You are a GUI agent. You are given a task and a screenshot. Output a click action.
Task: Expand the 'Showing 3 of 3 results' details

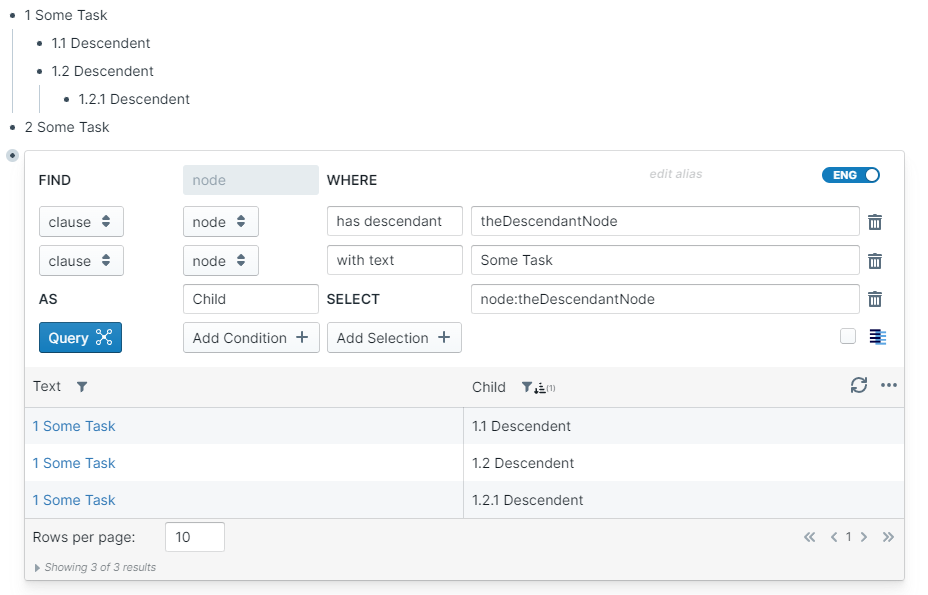click(x=38, y=567)
